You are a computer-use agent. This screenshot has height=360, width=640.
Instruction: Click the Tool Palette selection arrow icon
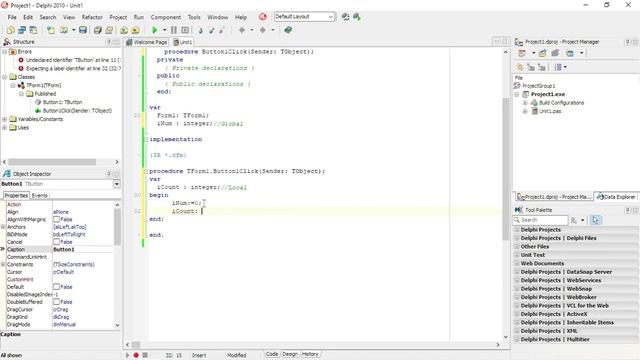596,220
